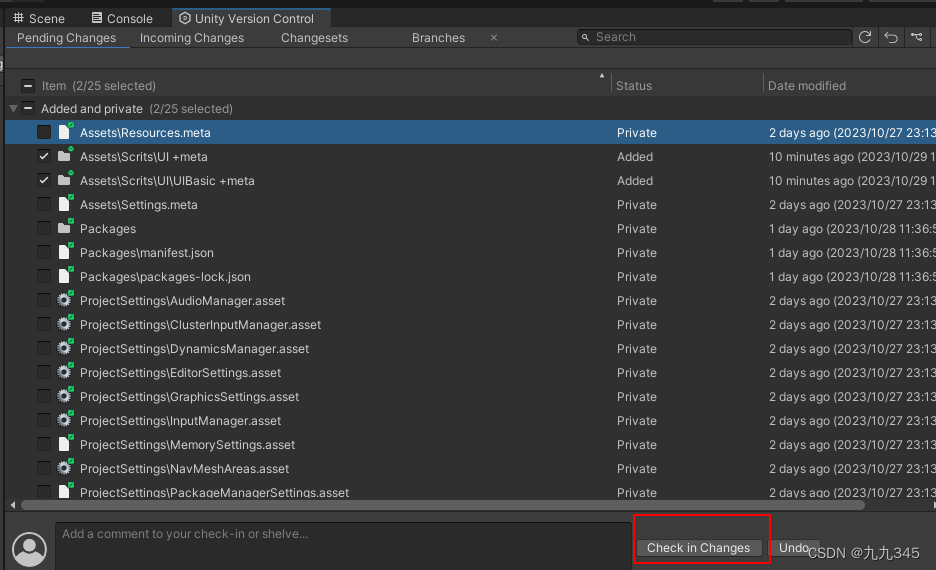Viewport: 936px width, 570px height.
Task: Click the DynamicsManager.asset gear icon
Action: pyautogui.click(x=64, y=348)
